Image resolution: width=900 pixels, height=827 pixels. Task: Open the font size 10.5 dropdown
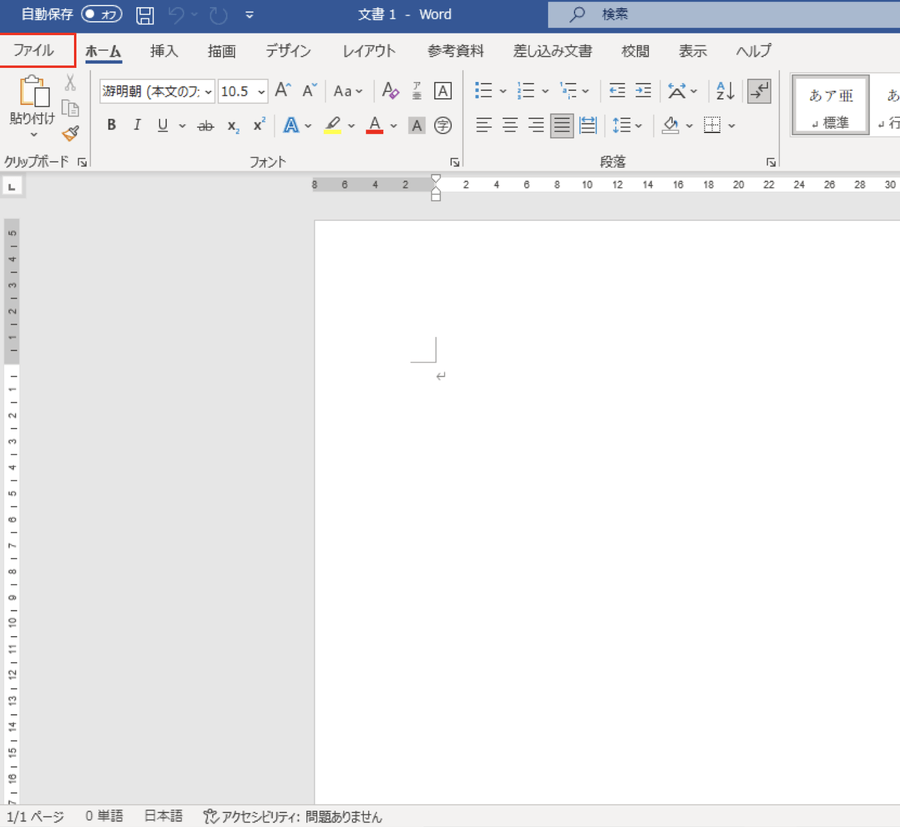261,92
